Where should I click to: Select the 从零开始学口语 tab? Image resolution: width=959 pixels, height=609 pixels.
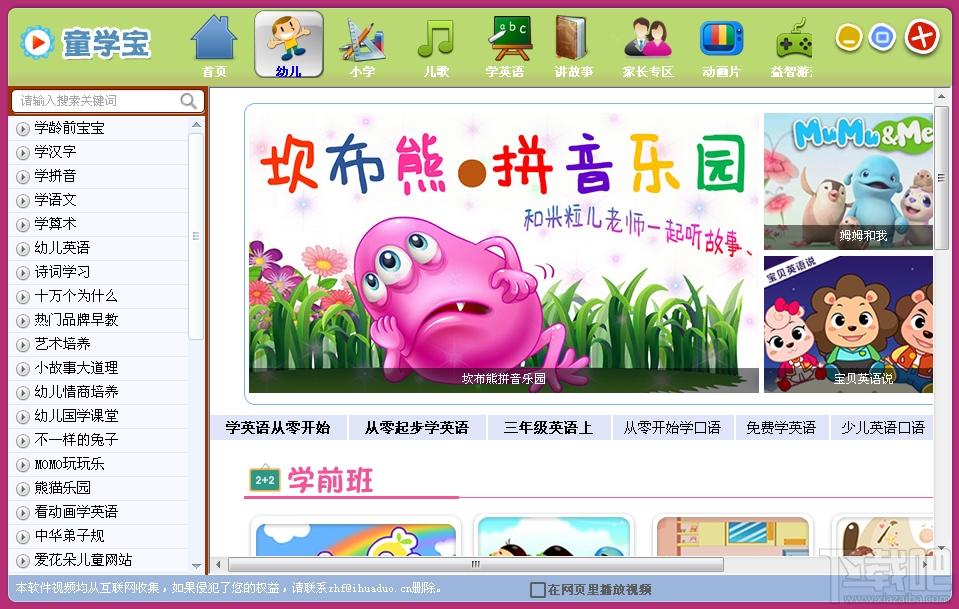click(672, 427)
